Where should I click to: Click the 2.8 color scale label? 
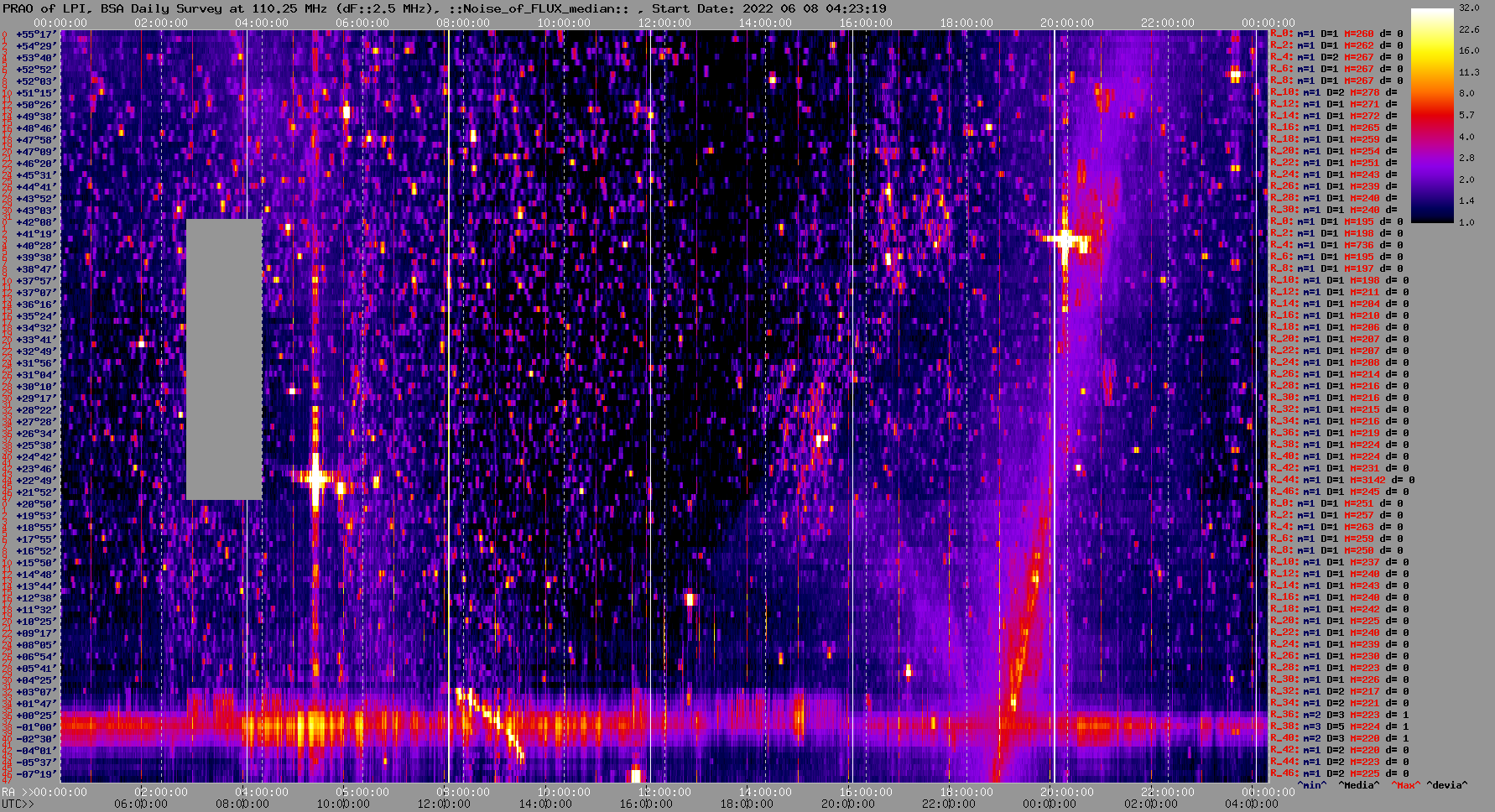click(1466, 158)
